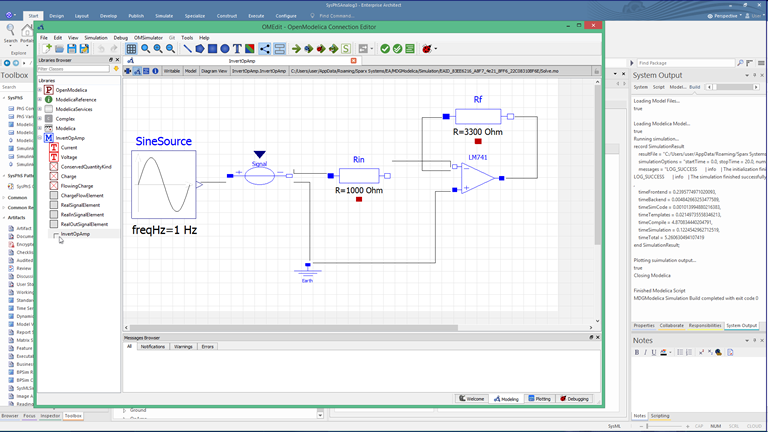Screen dimensions: 768x432
Task: Zoom out of the diagram
Action: pyautogui.click(x=170, y=48)
